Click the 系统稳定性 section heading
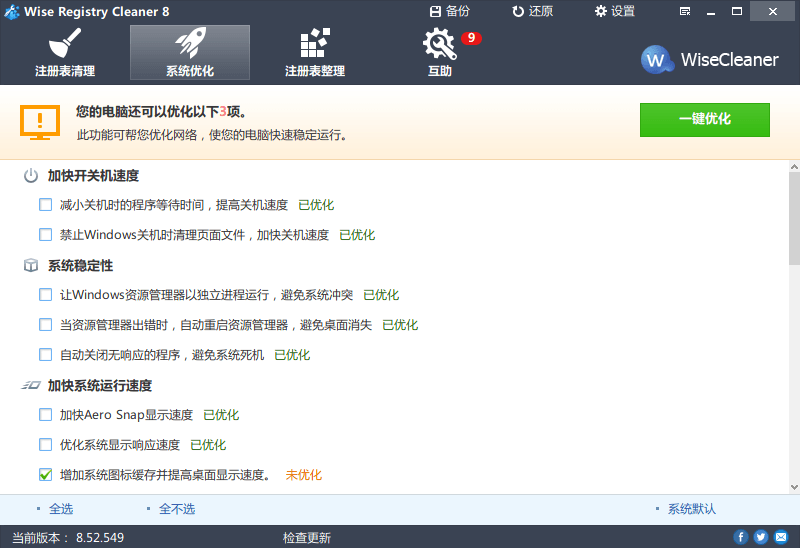 pos(81,266)
